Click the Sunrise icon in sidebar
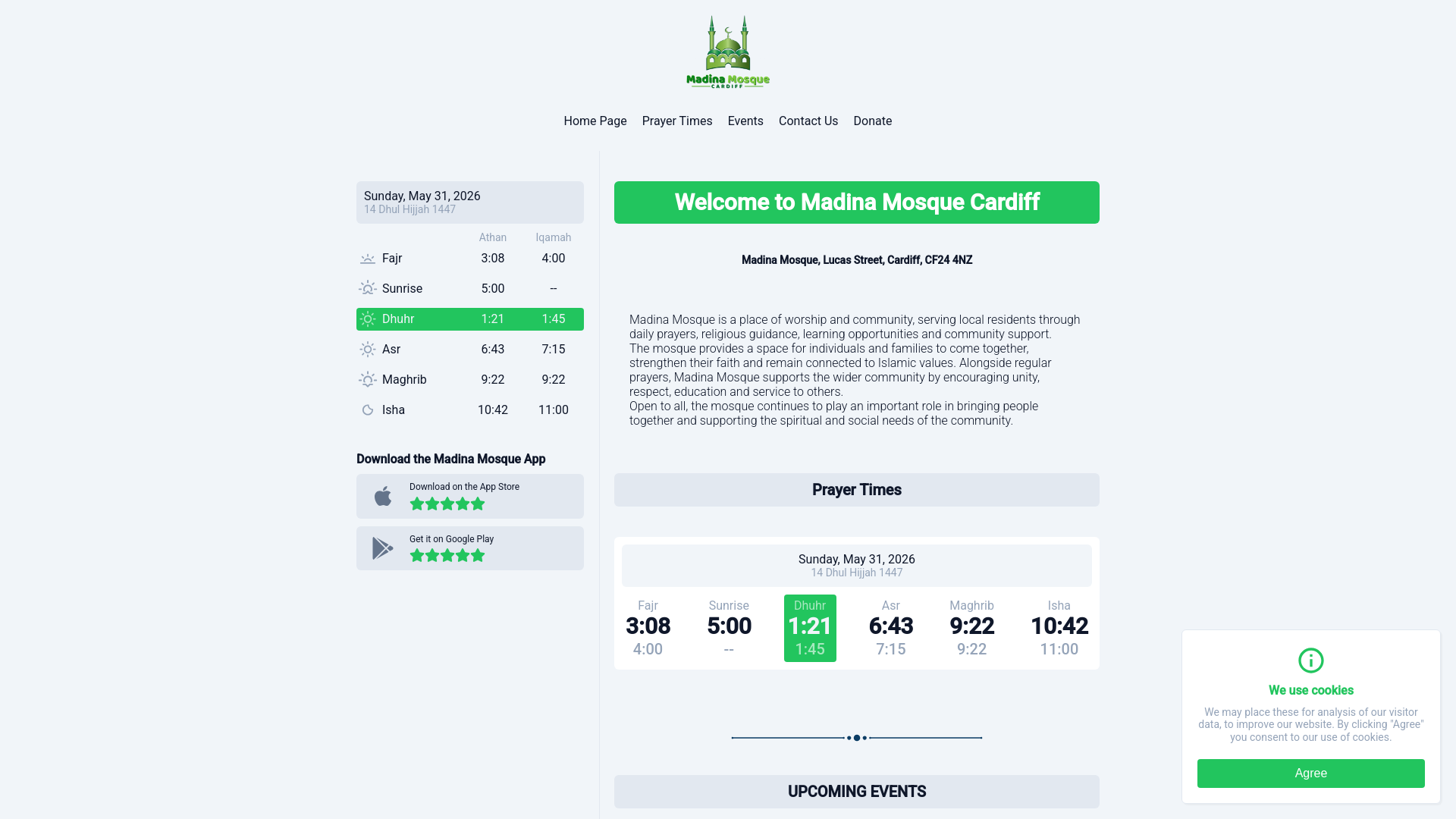Image resolution: width=1456 pixels, height=819 pixels. point(368,289)
